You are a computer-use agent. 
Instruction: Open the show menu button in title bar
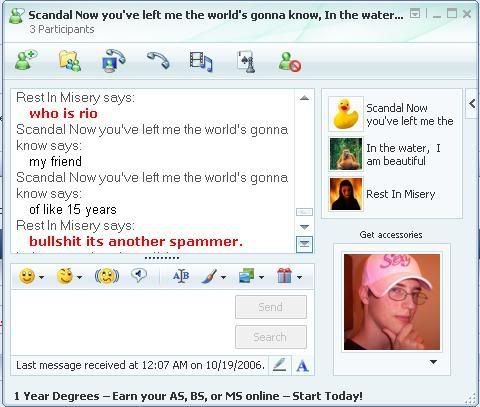point(415,14)
